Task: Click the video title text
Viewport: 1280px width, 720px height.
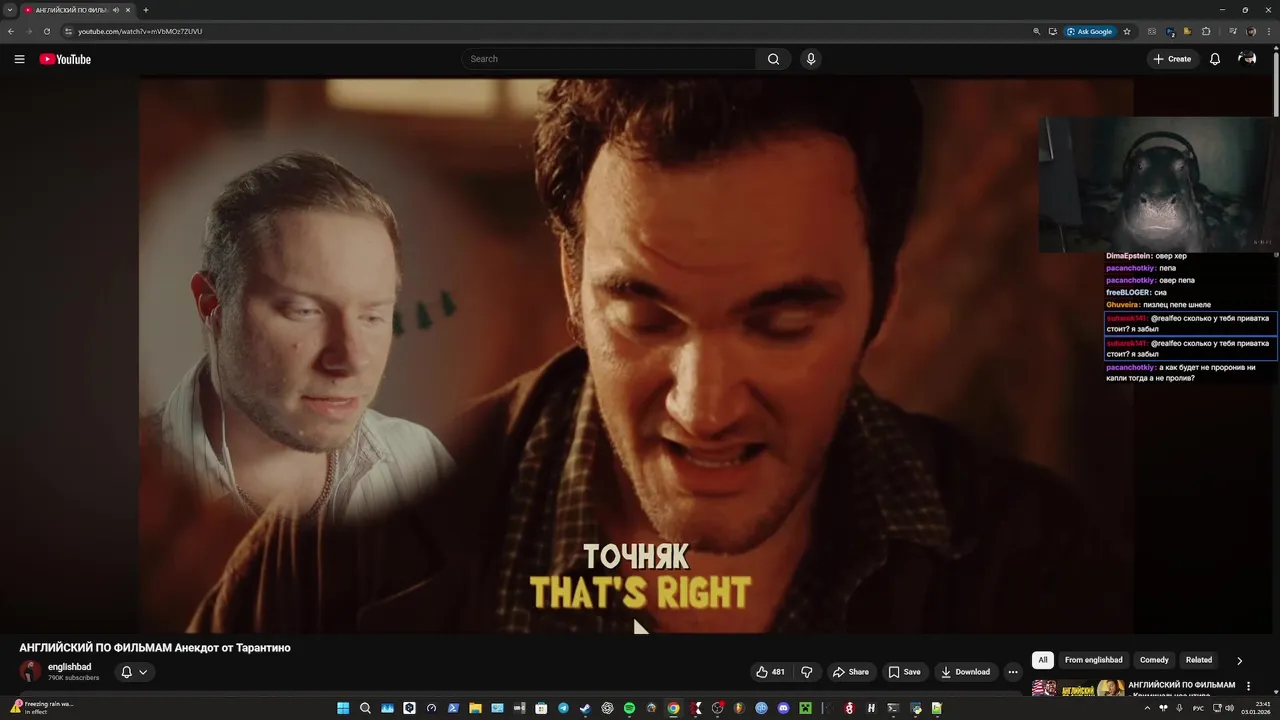Action: click(155, 648)
